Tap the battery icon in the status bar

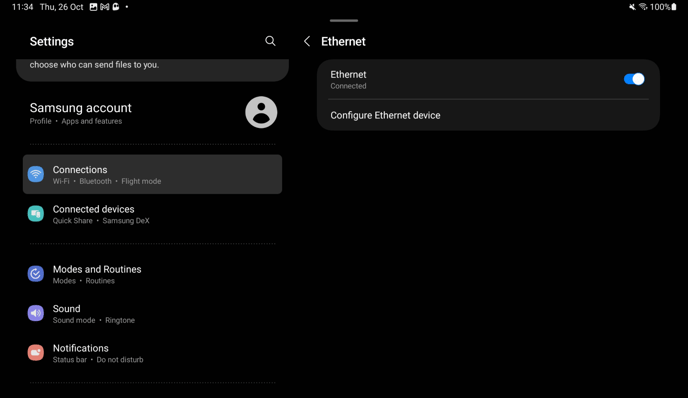pyautogui.click(x=674, y=7)
